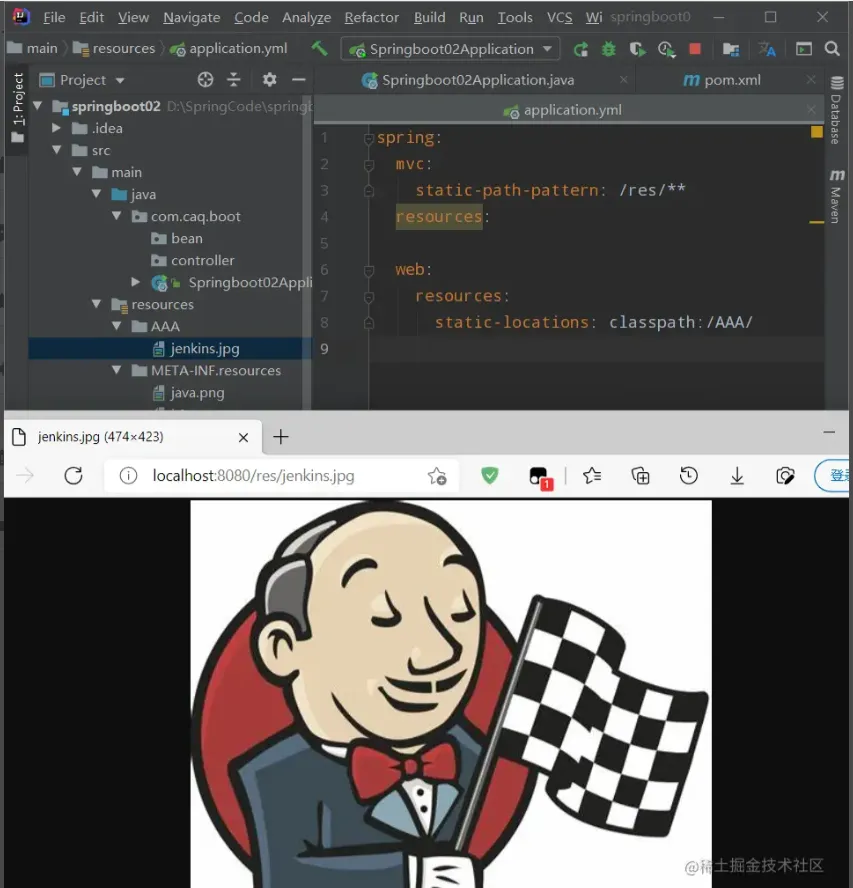Viewport: 853px width, 888px height.
Task: Stop the running application red square
Action: pyautogui.click(x=695, y=49)
